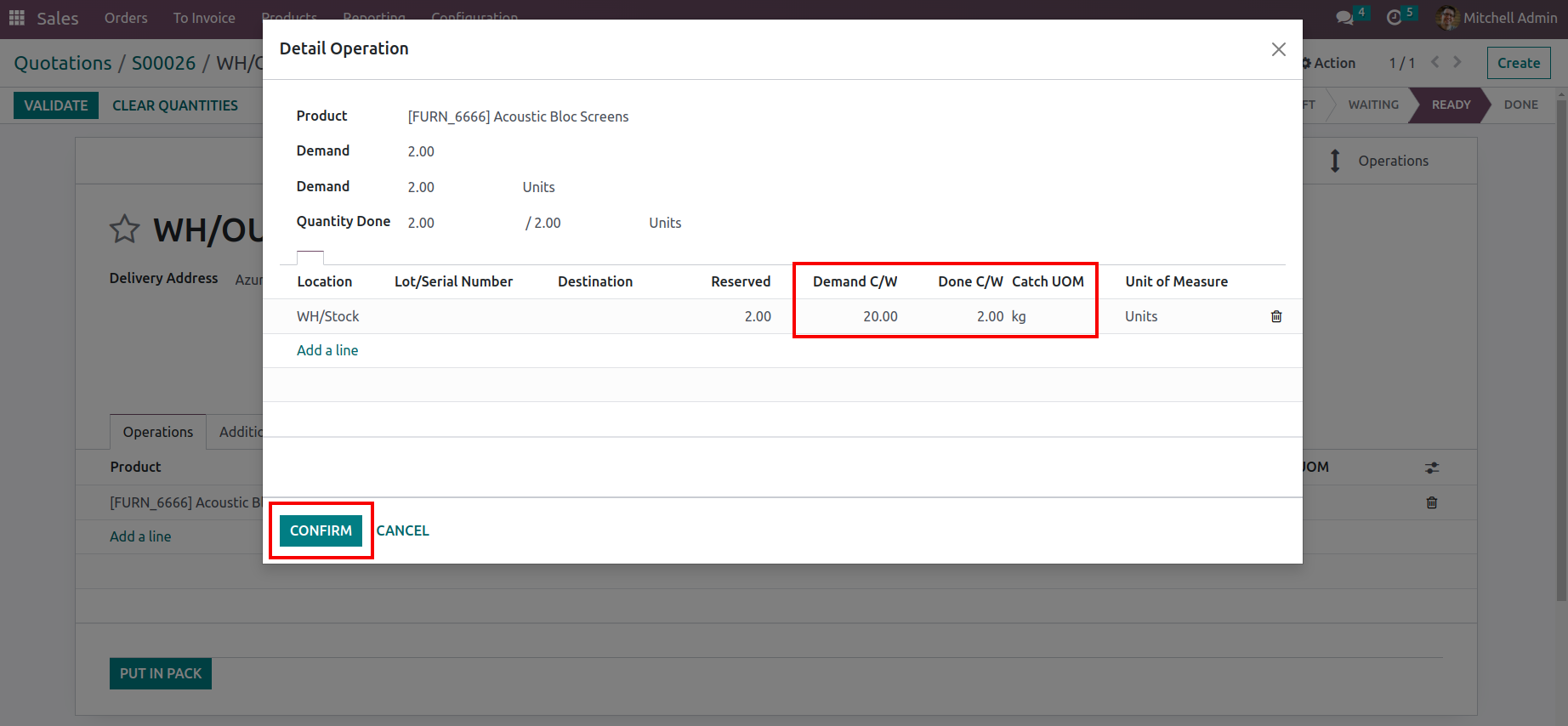Click the kg Catch UOM cell
Screen dimensions: 1568x726
point(1019,316)
